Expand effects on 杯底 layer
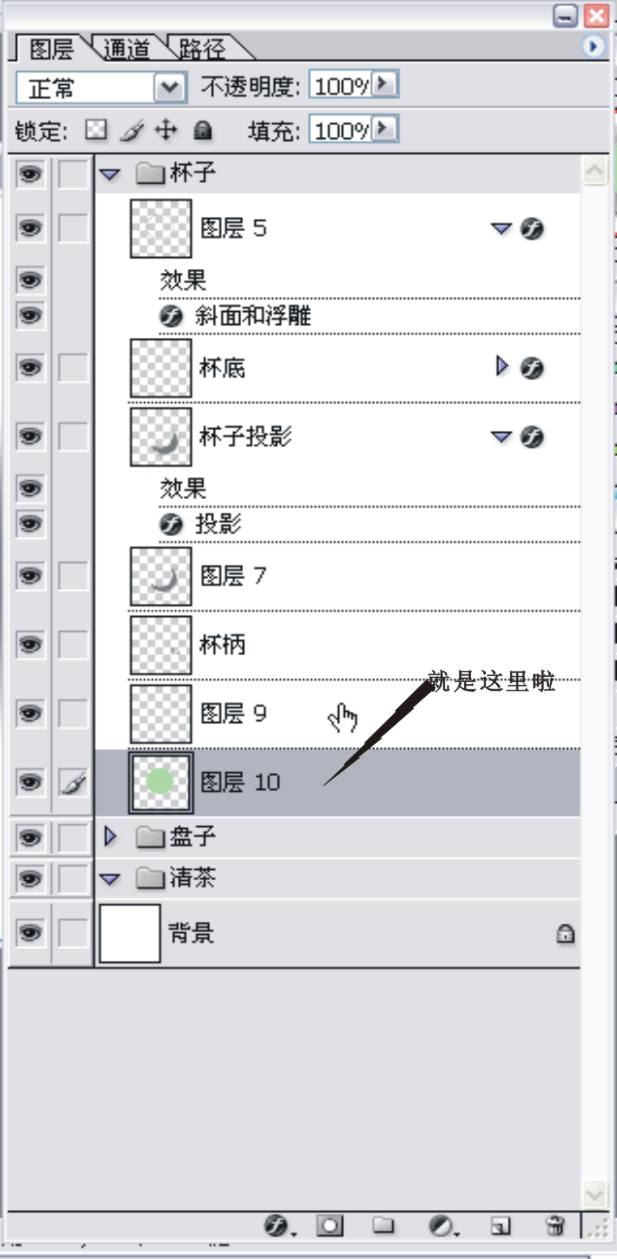This screenshot has width=617, height=1259. pos(502,367)
